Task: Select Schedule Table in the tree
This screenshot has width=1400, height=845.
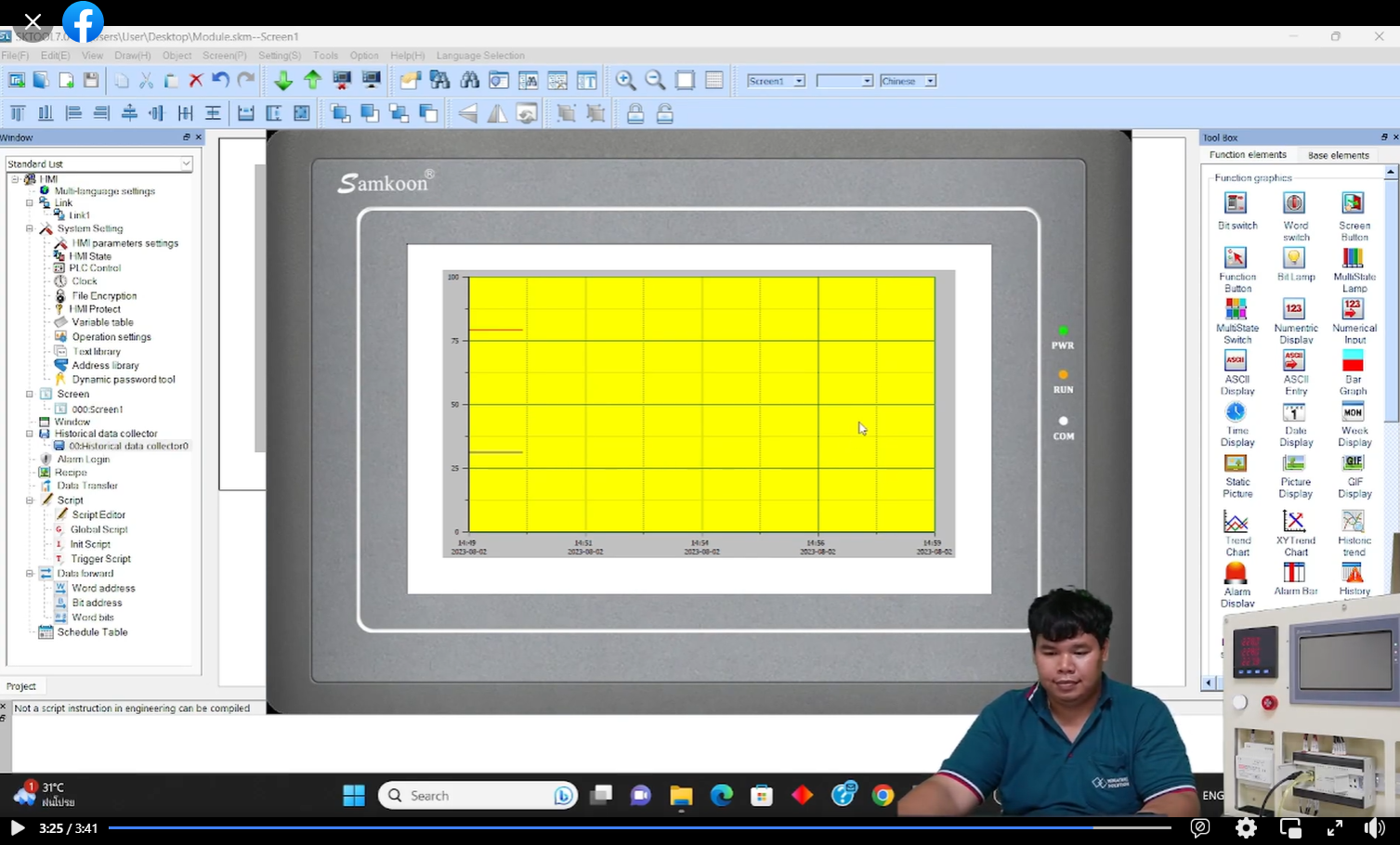Action: [x=92, y=632]
